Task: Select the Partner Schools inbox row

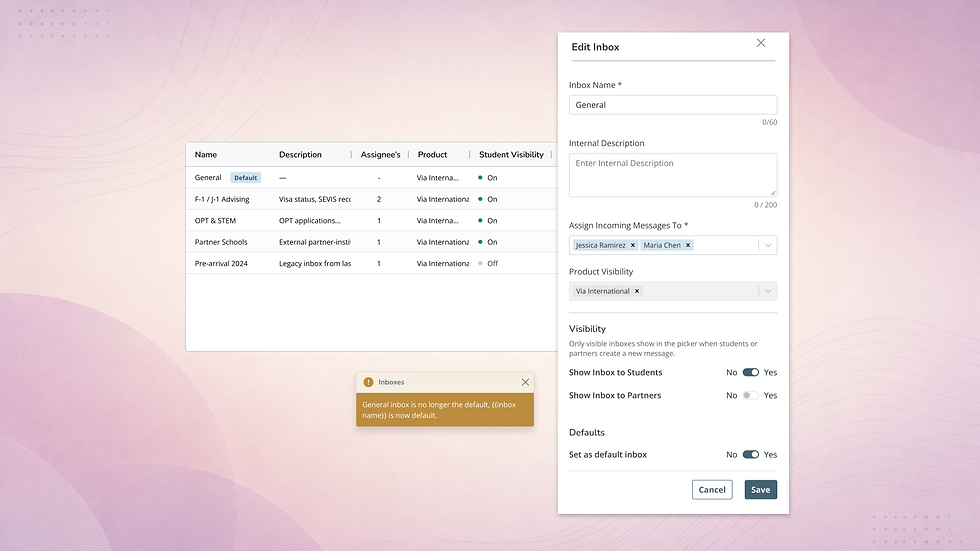Action: [371, 242]
